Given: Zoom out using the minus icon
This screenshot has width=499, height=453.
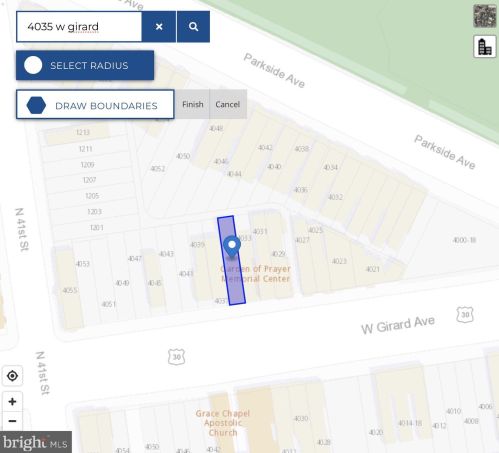Looking at the screenshot, I should click(12, 421).
